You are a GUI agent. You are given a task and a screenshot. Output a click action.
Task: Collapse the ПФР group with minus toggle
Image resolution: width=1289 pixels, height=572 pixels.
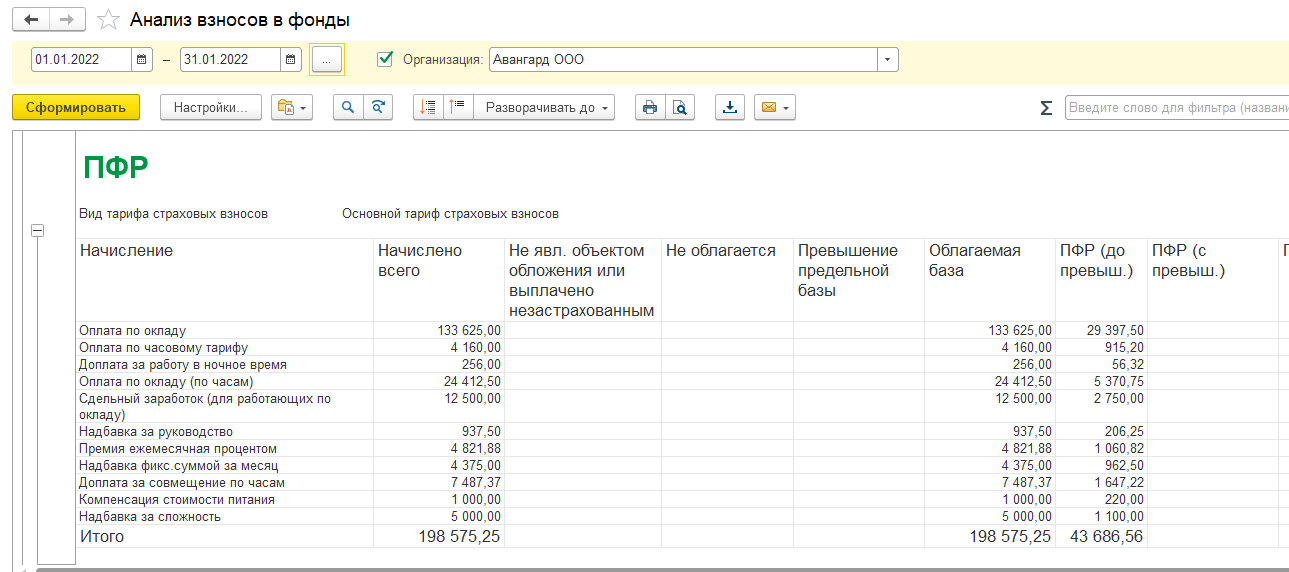(38, 231)
